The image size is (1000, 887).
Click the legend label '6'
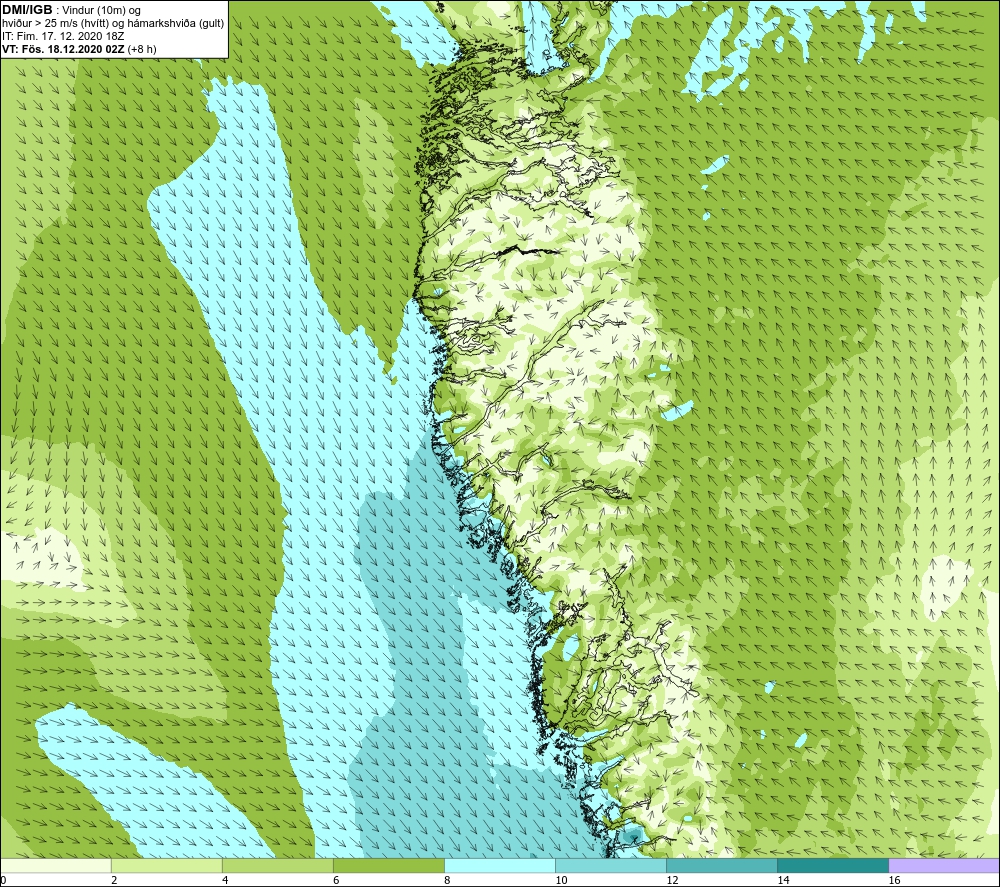(x=336, y=880)
